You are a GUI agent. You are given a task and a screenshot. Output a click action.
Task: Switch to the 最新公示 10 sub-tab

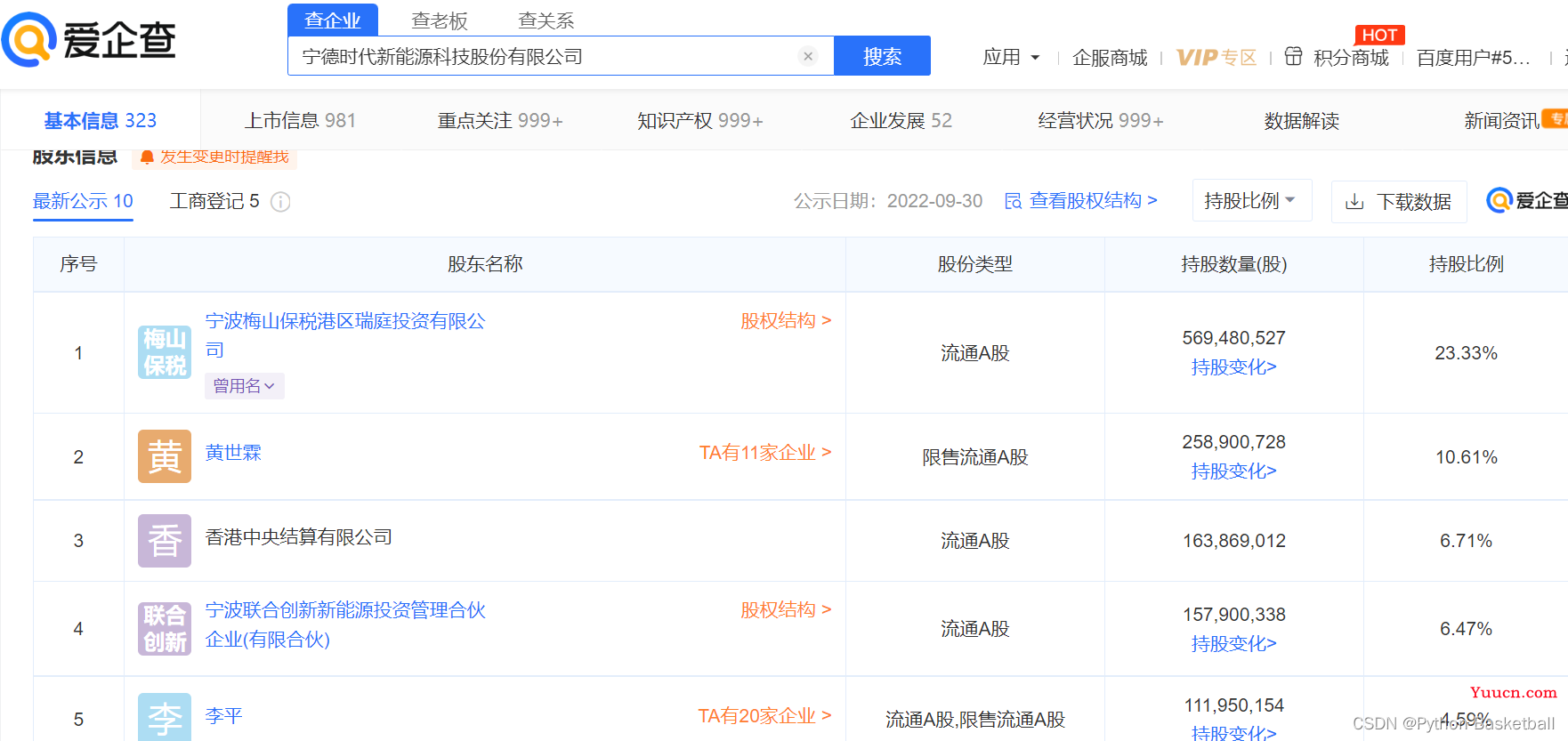click(83, 201)
